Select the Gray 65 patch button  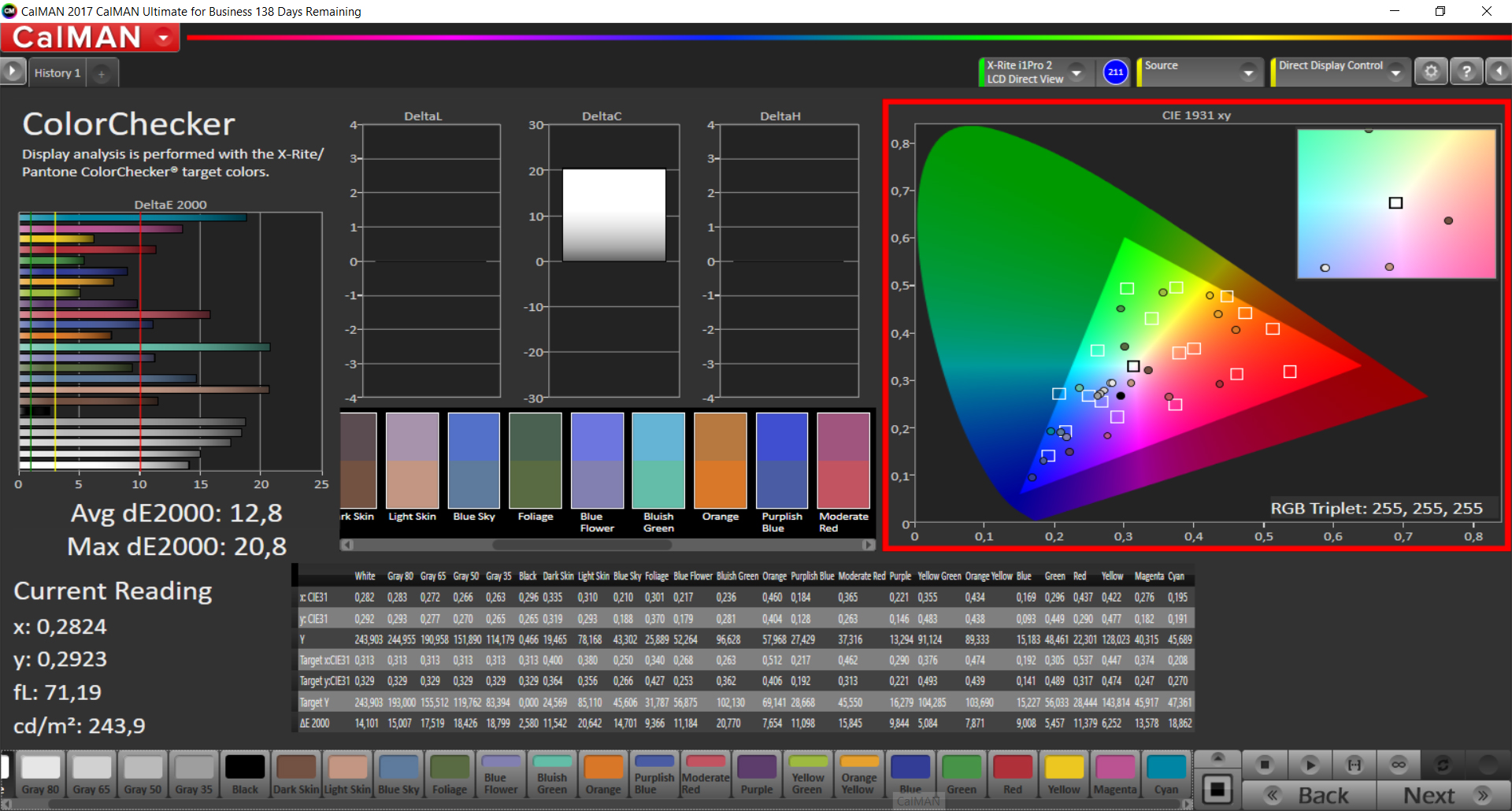point(91,775)
